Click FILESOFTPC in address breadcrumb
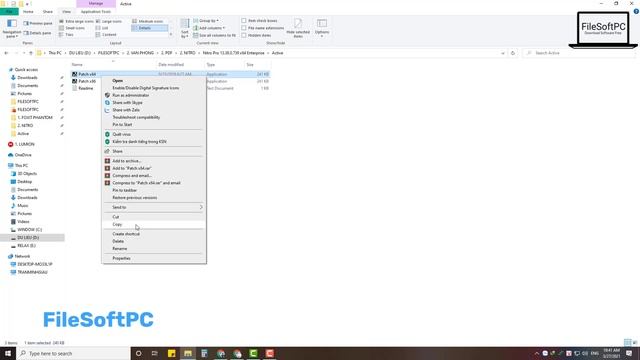The width and height of the screenshot is (640, 360). (108, 53)
